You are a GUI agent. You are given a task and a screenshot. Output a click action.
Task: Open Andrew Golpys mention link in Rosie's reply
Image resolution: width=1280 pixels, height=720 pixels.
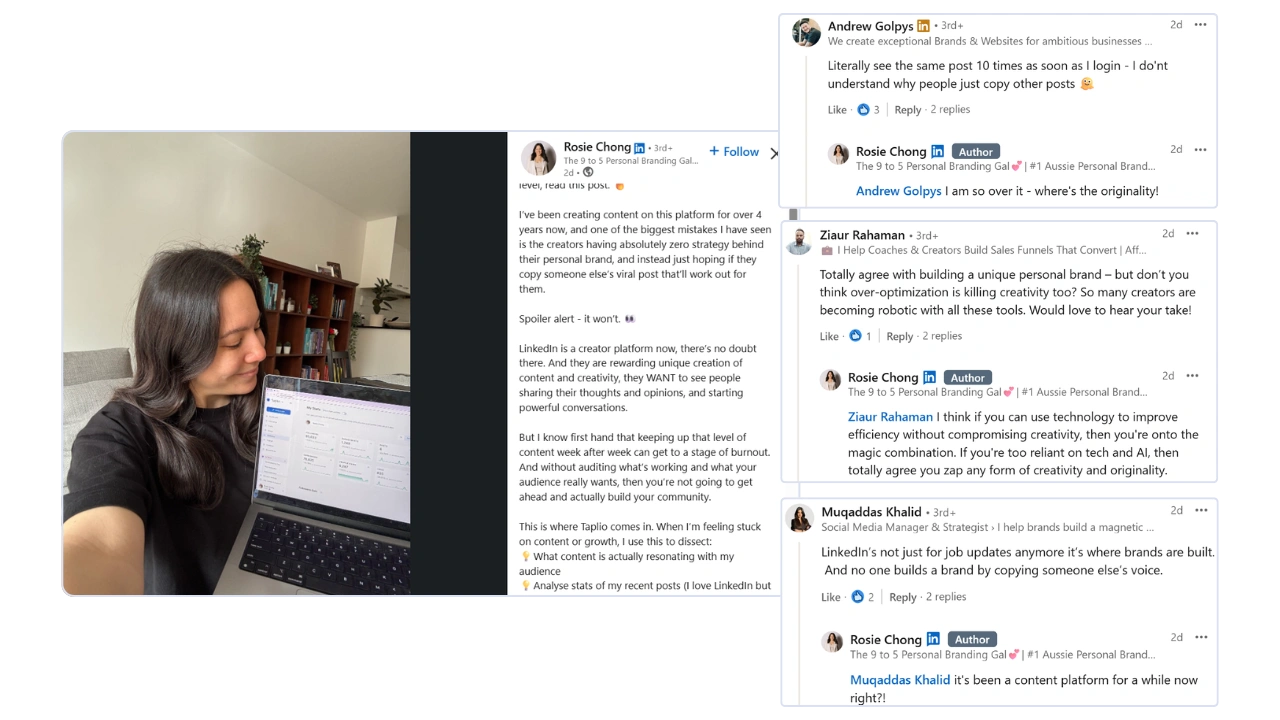[x=899, y=191]
